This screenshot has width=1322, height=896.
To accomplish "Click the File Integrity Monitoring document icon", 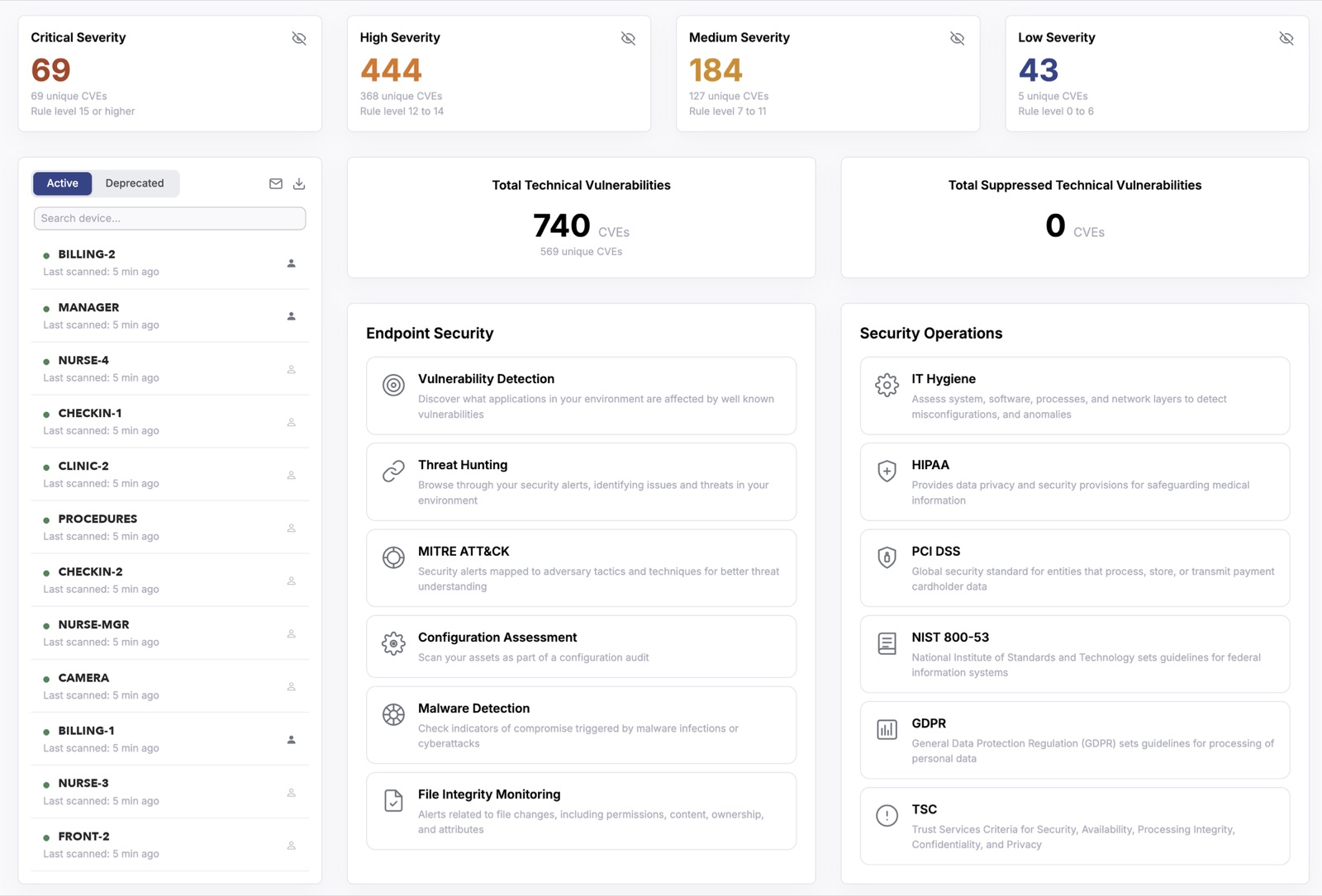I will [393, 800].
